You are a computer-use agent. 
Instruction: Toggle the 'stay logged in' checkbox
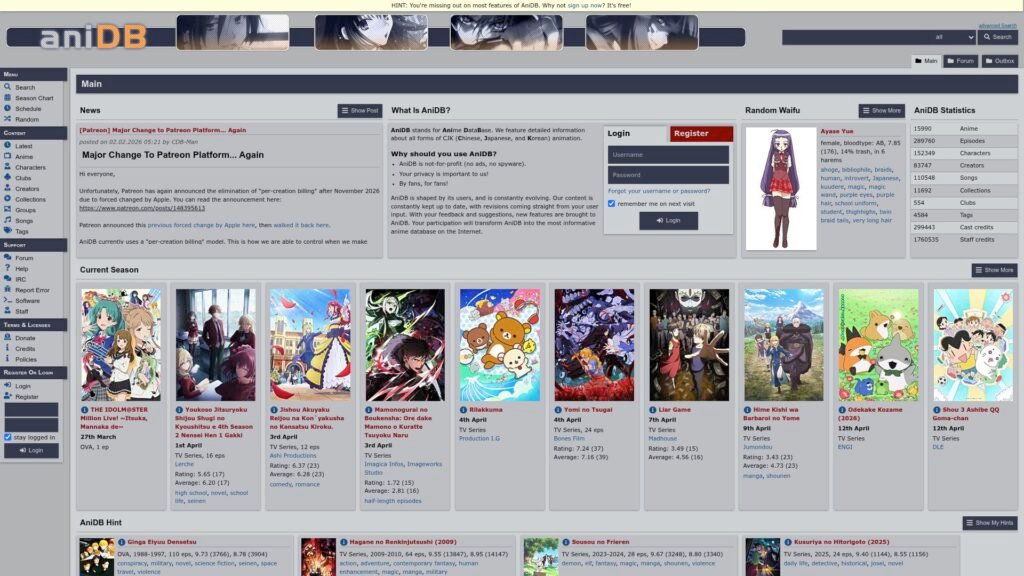tap(9, 437)
